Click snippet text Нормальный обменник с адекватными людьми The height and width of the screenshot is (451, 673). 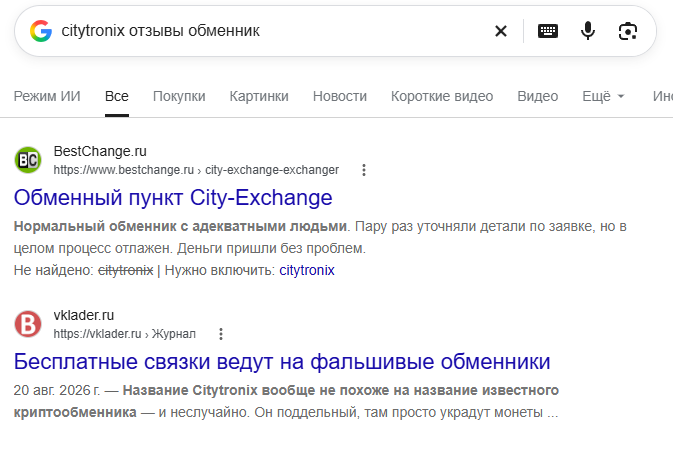[180, 226]
